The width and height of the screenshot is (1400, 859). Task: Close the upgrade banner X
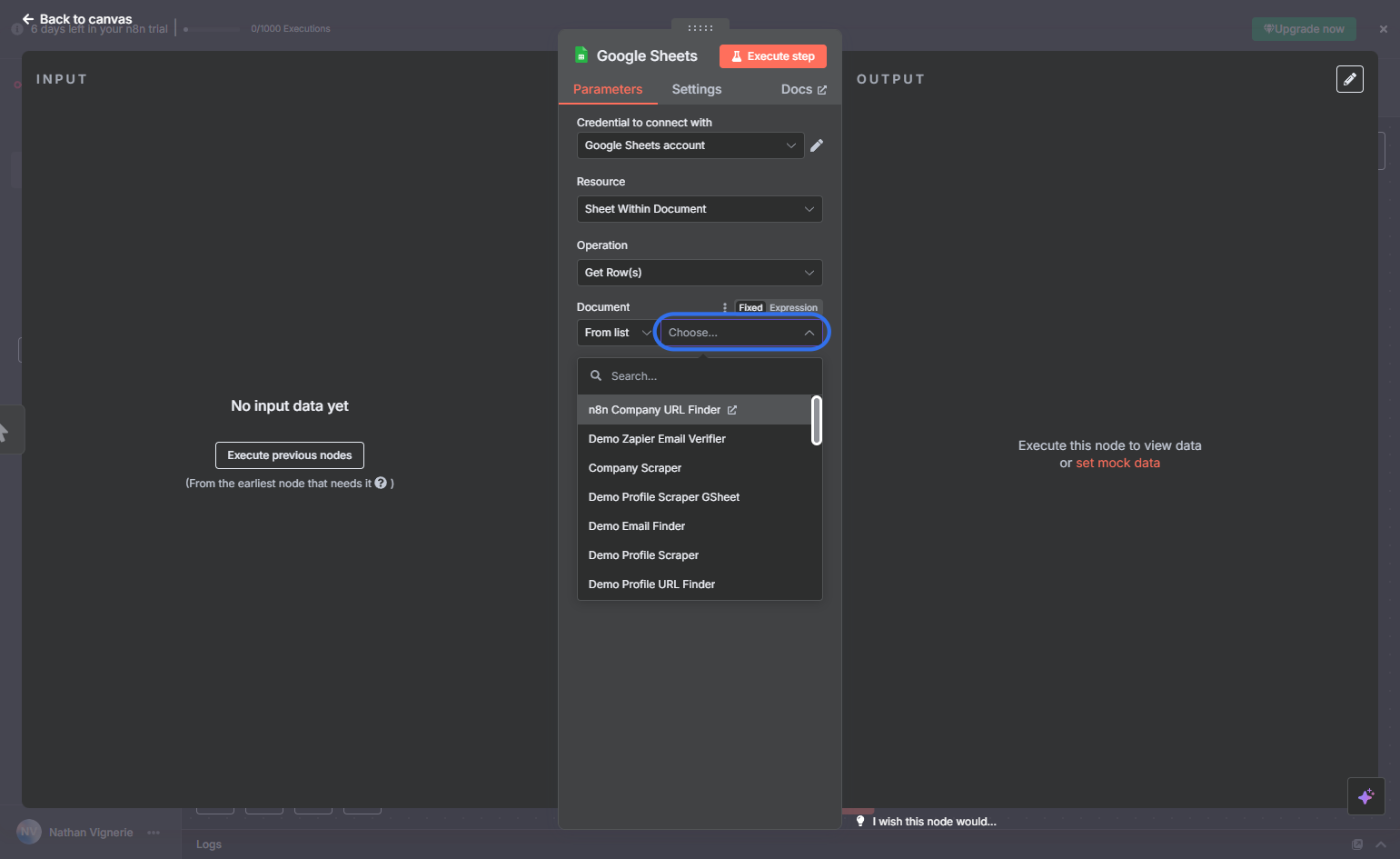pos(1384,29)
